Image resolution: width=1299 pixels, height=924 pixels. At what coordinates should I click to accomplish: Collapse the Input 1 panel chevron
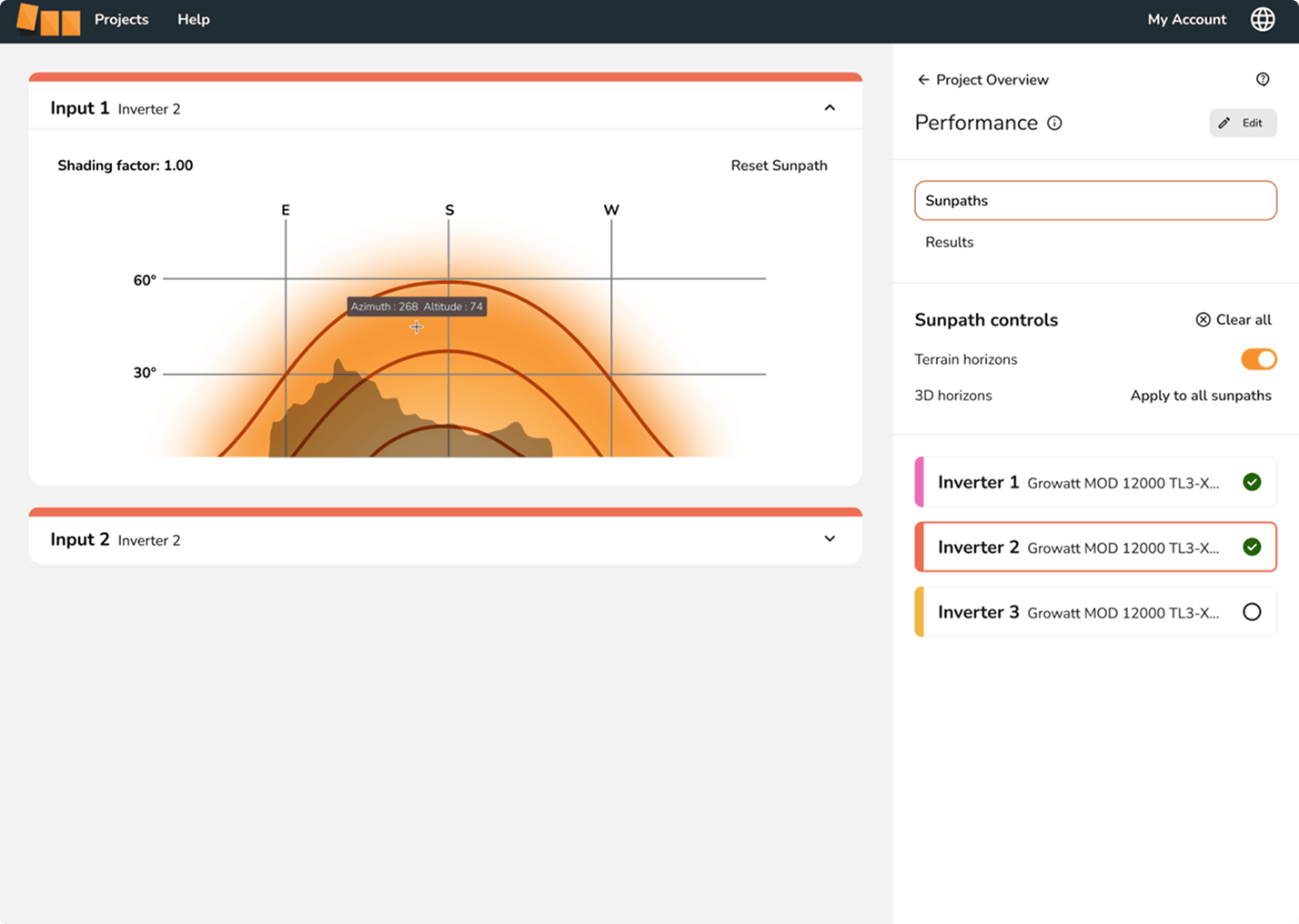(x=830, y=107)
